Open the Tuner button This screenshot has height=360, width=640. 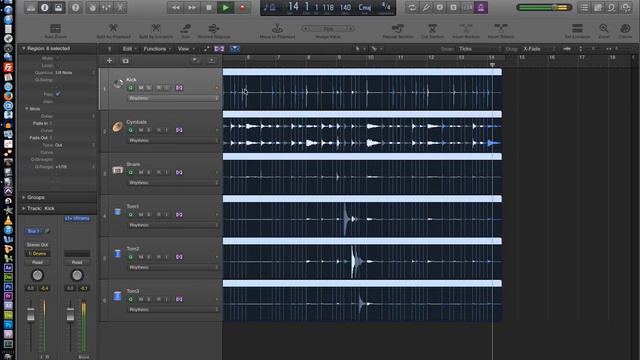tap(426, 7)
